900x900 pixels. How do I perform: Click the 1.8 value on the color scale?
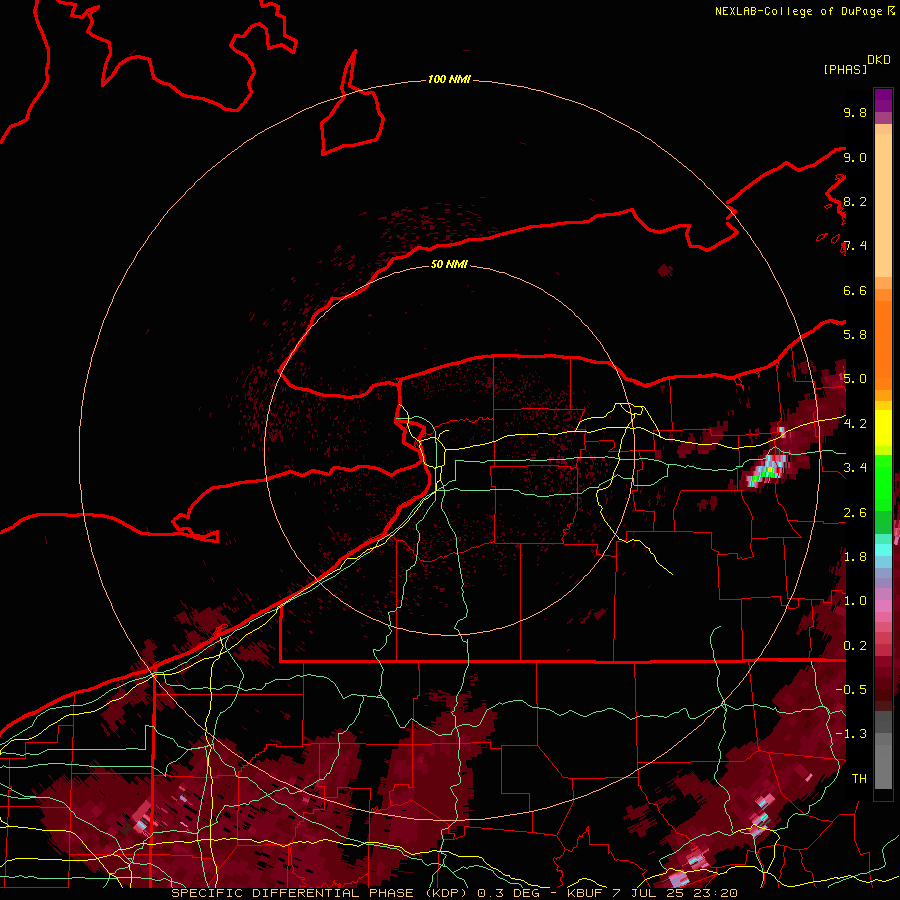pos(855,557)
